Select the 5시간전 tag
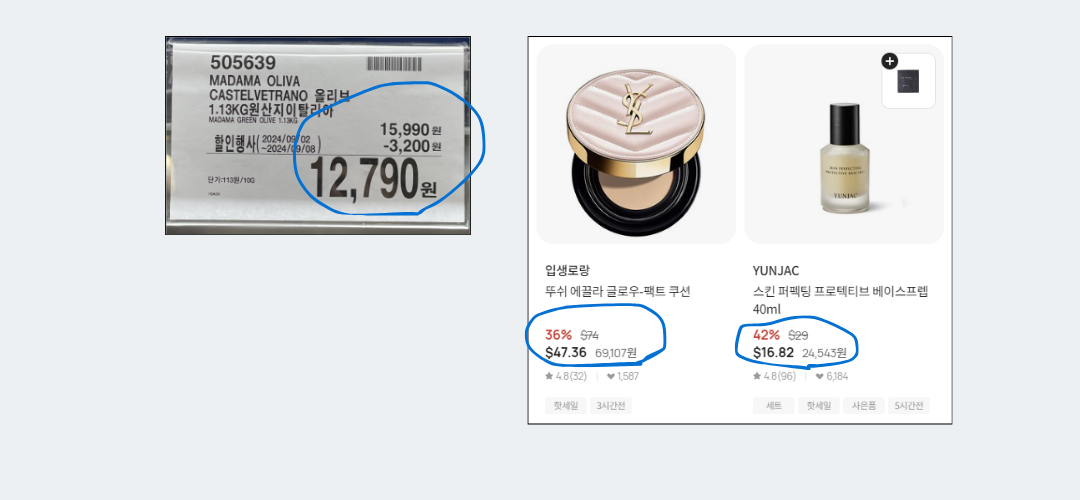The height and width of the screenshot is (500, 1080). (908, 406)
